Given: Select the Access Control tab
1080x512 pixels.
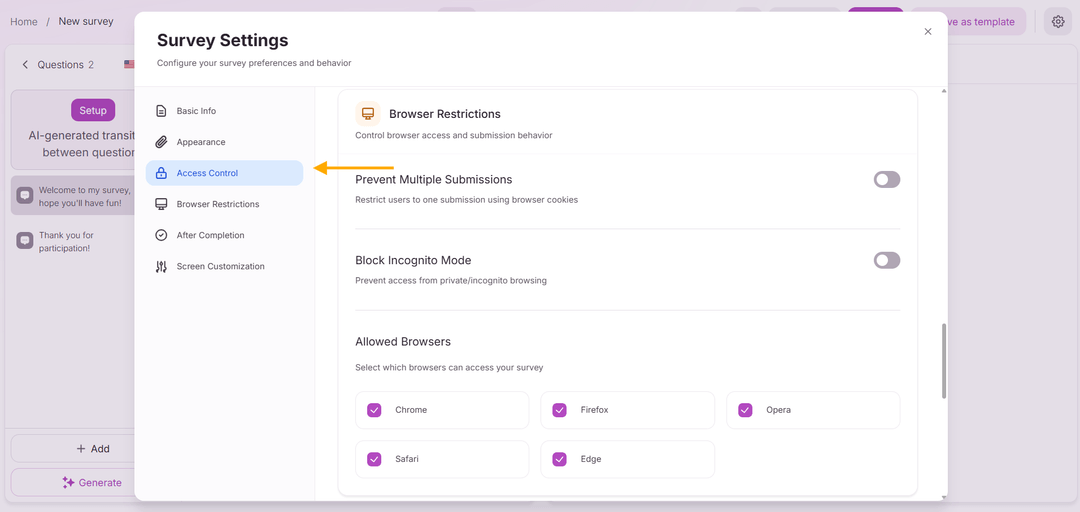Looking at the screenshot, I should click(x=224, y=173).
